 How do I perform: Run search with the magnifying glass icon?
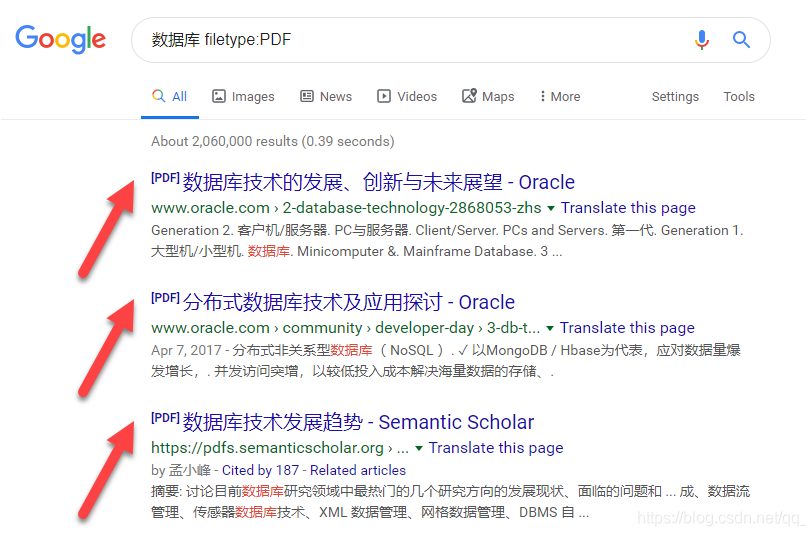coord(741,40)
